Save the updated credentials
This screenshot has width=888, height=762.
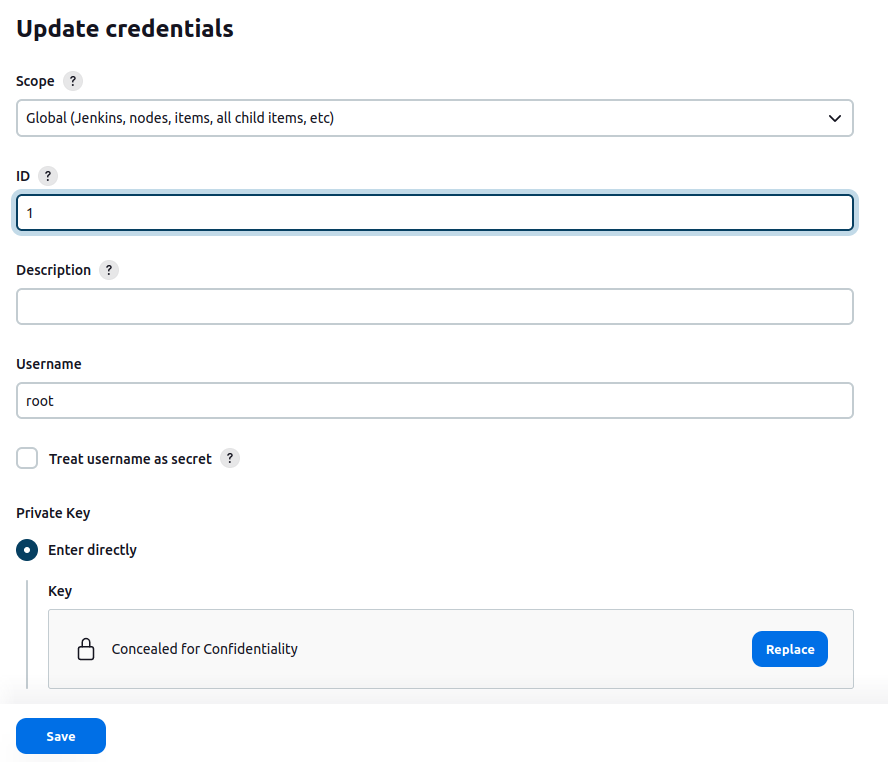click(x=61, y=736)
